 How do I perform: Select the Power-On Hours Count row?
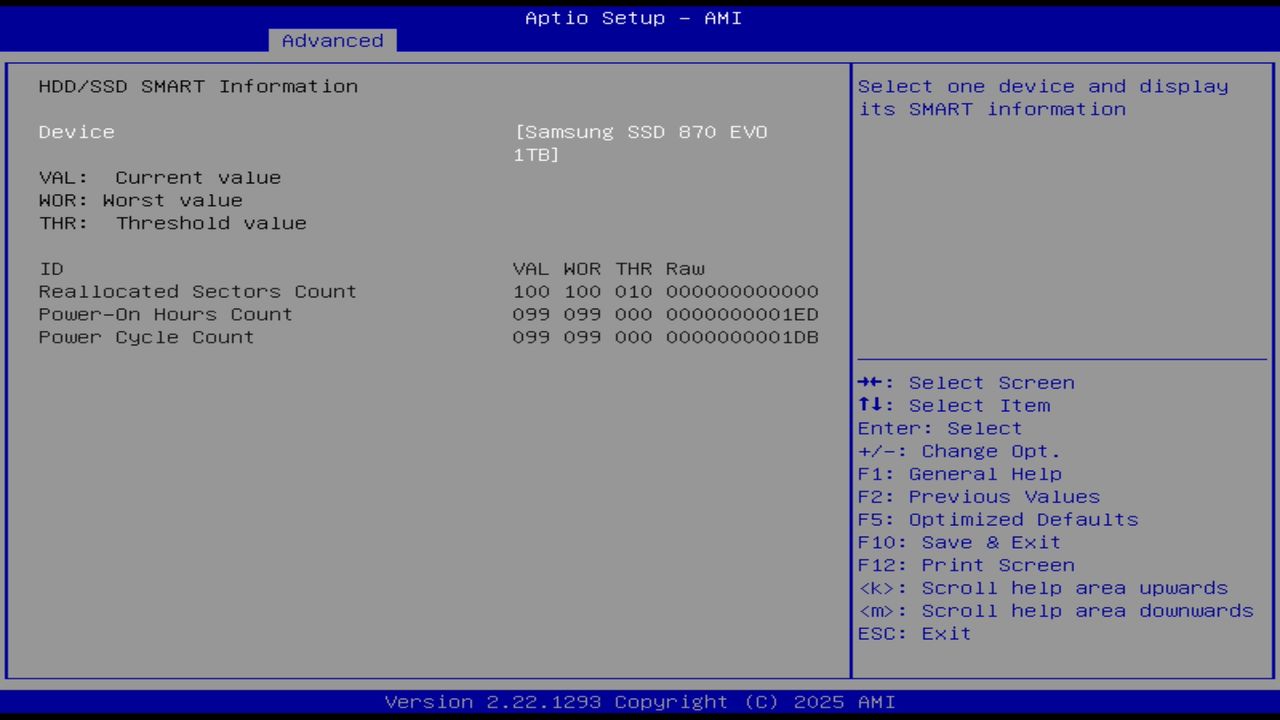[x=165, y=314]
